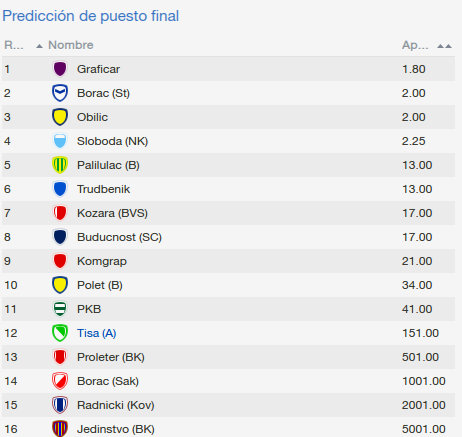Sort the table by Nombre header
Image resolution: width=462 pixels, height=437 pixels.
point(71,45)
